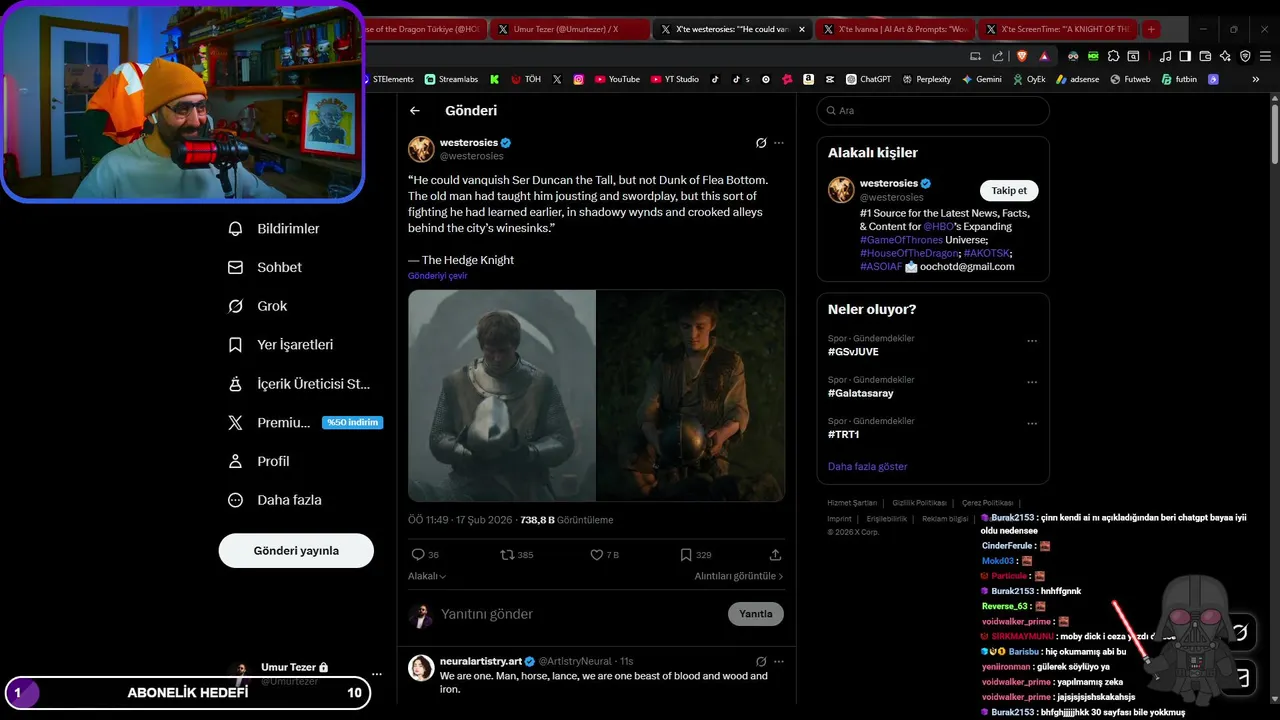Screen dimensions: 1280x720
Task: Open Futweb bookmark
Action: (x=1131, y=79)
